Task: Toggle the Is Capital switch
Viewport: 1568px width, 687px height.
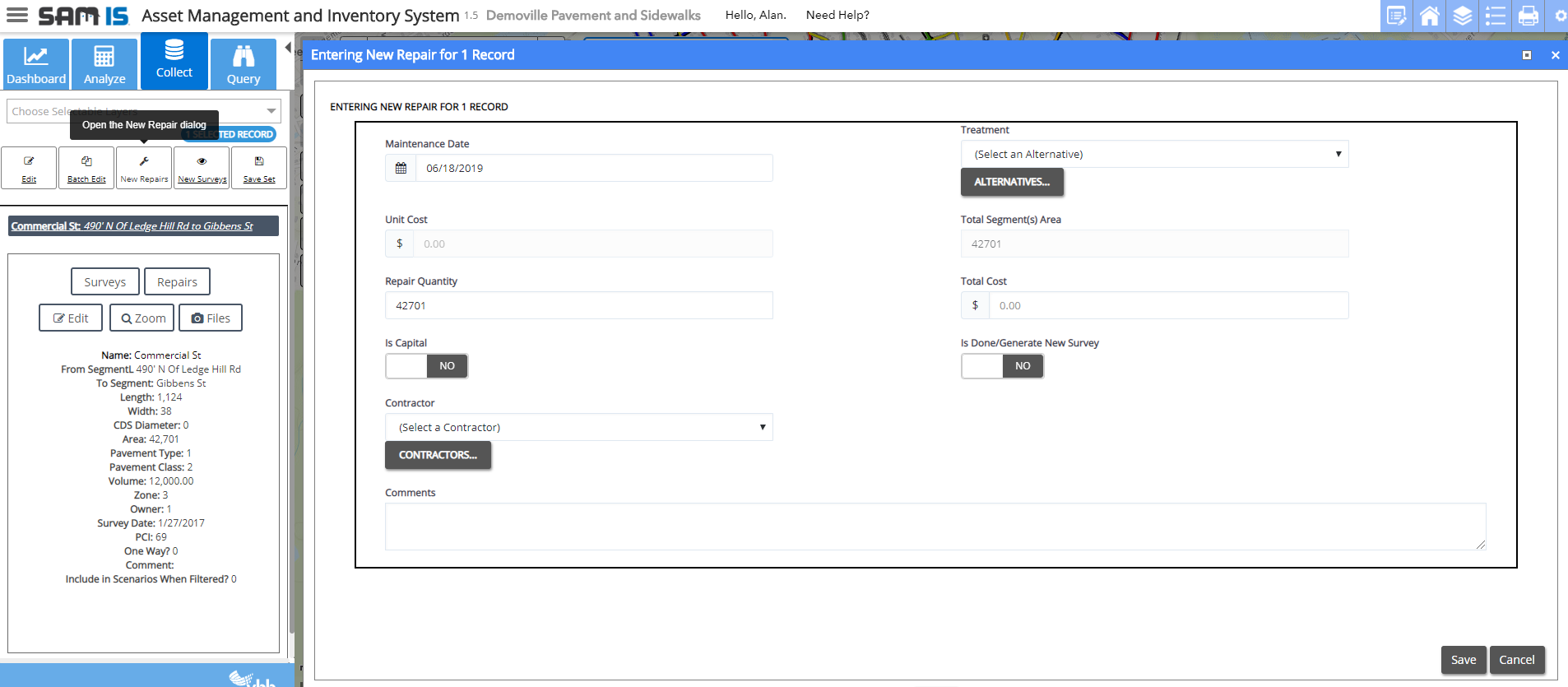Action: (426, 366)
